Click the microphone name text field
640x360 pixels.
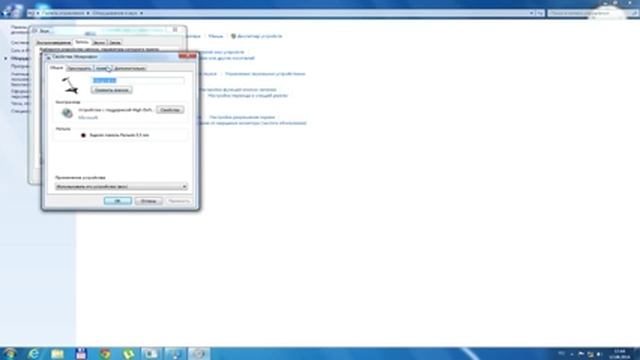click(x=138, y=80)
